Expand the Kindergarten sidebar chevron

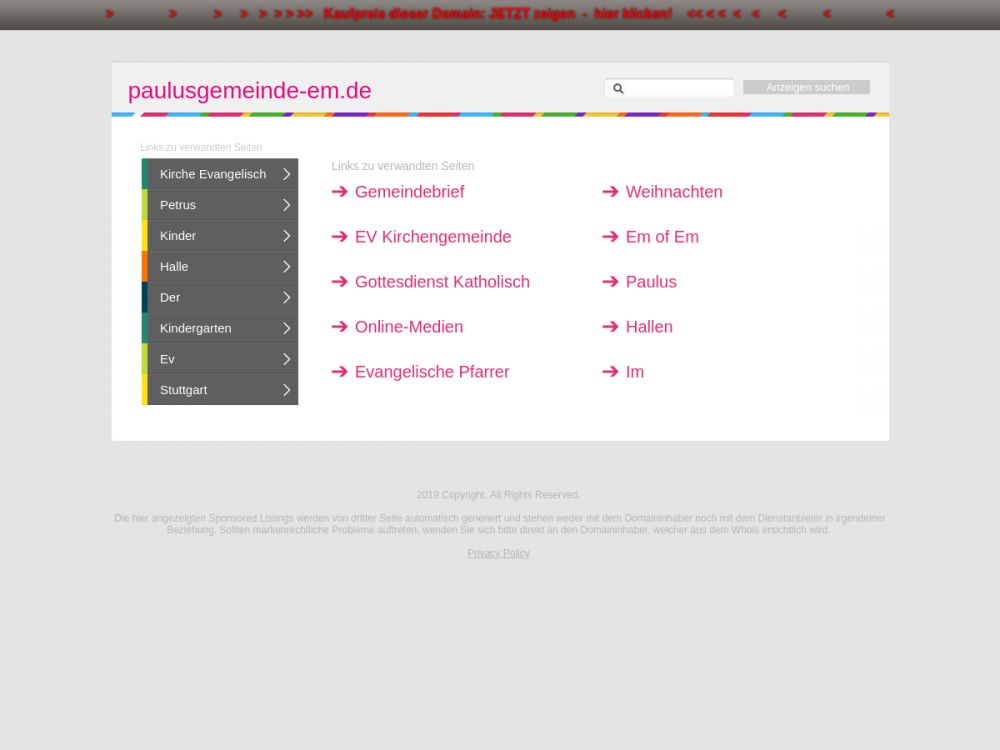[286, 328]
